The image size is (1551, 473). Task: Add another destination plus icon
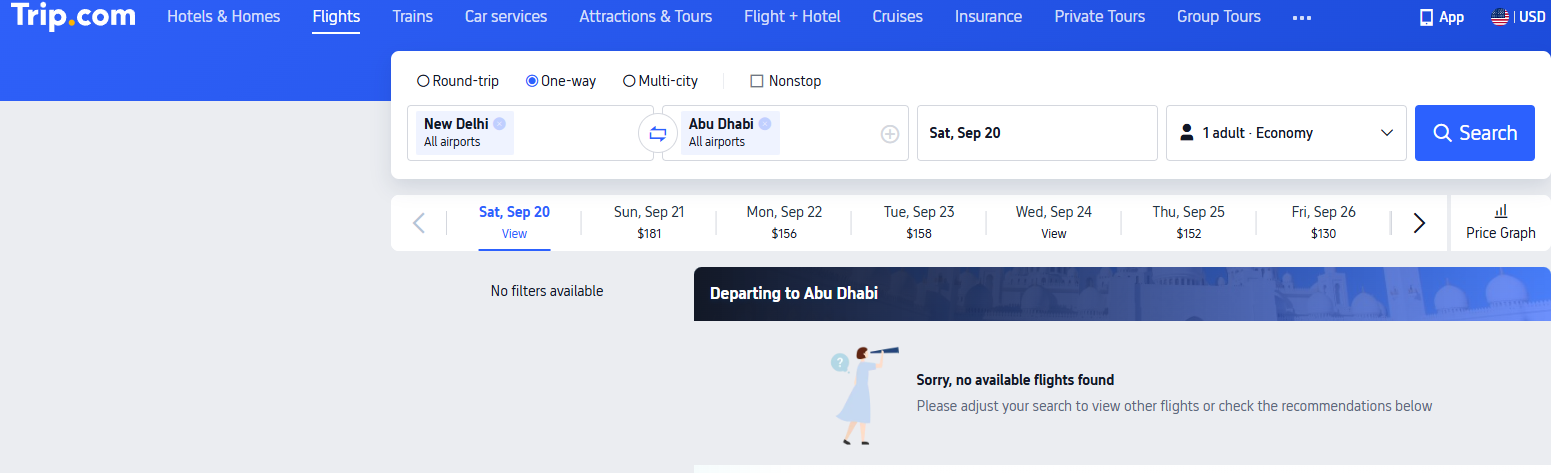pyautogui.click(x=890, y=134)
